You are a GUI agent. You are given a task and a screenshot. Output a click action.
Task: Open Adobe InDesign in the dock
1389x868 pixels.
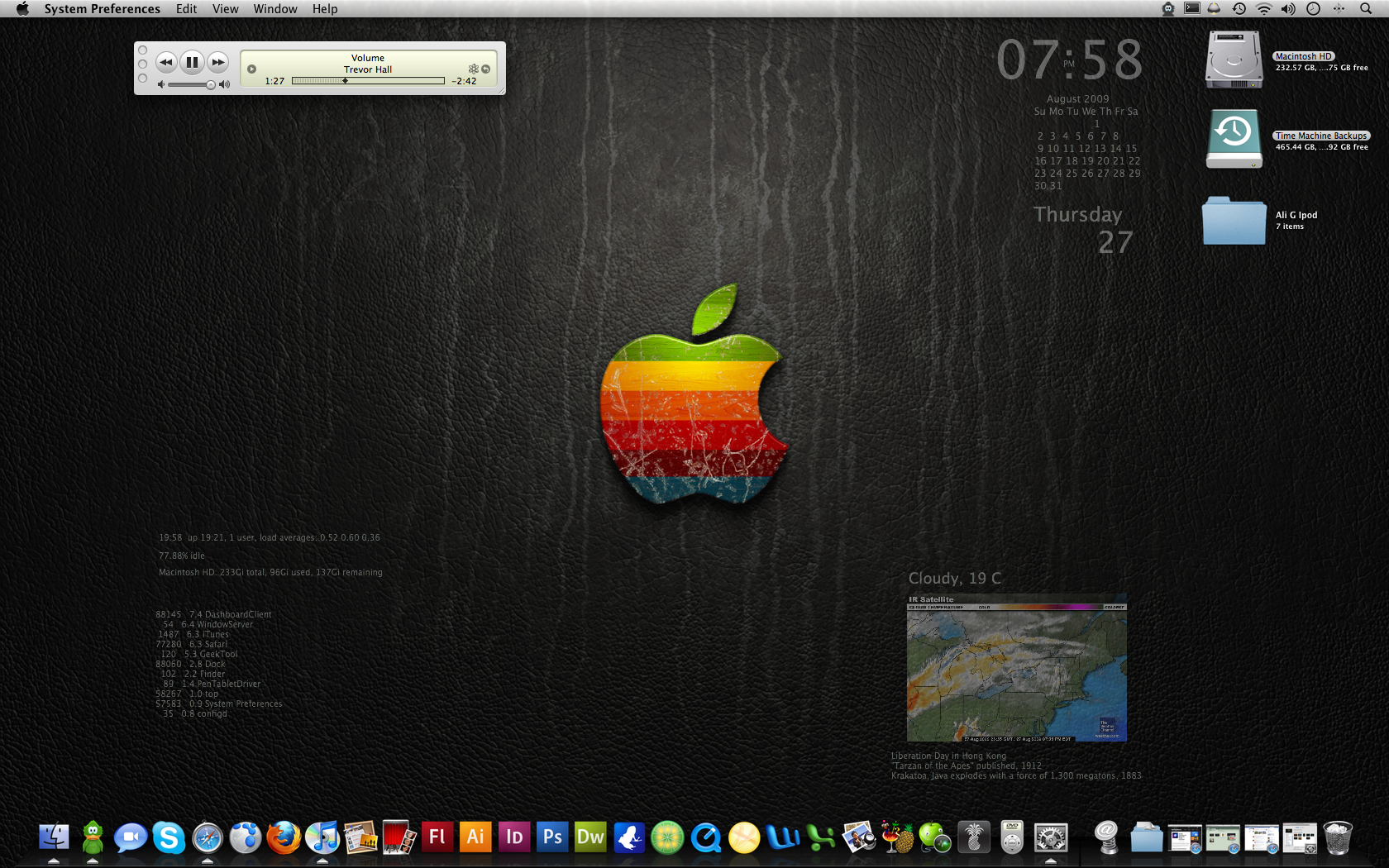(514, 837)
